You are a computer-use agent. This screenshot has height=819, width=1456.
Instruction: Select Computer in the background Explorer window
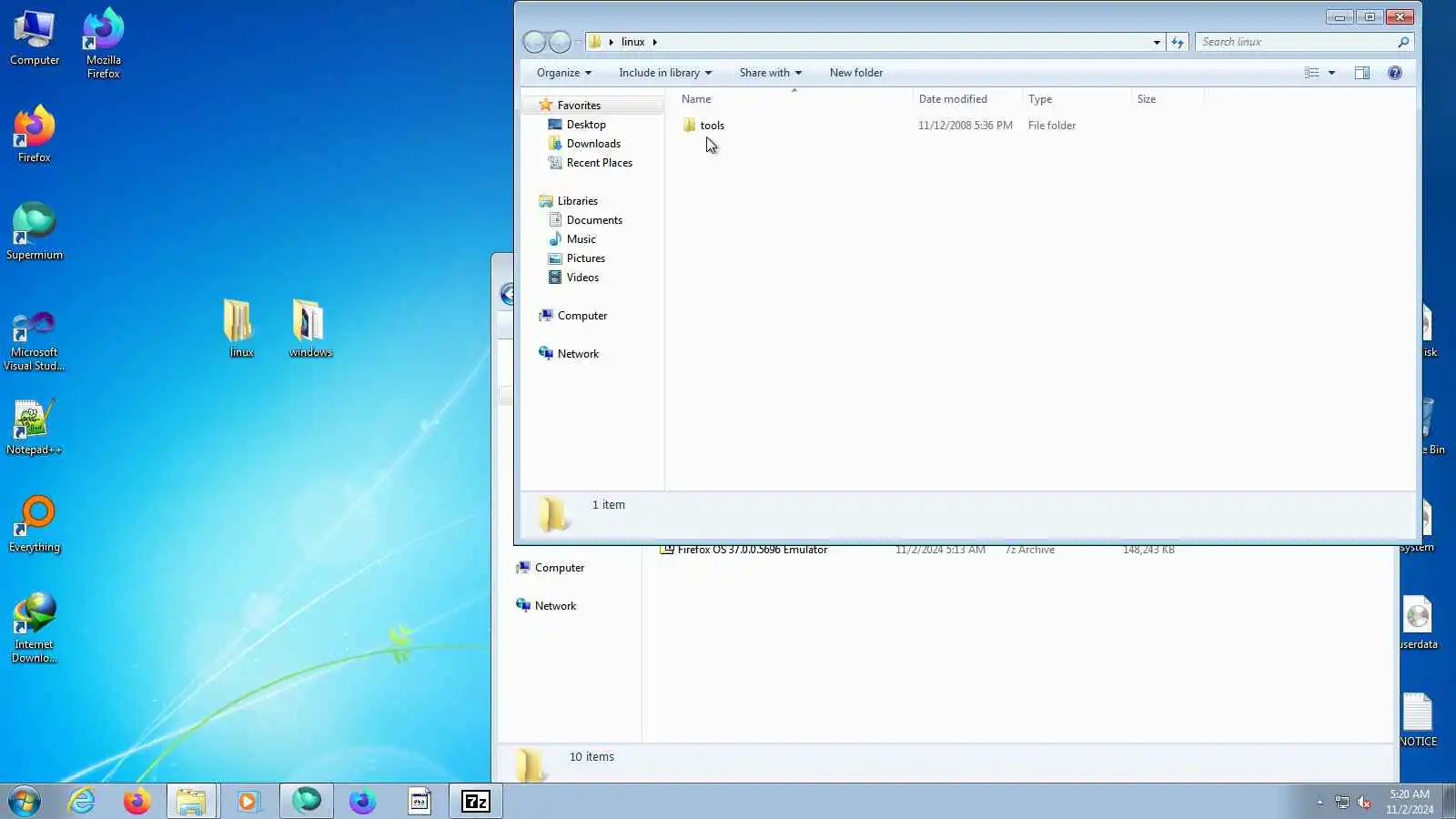point(559,568)
